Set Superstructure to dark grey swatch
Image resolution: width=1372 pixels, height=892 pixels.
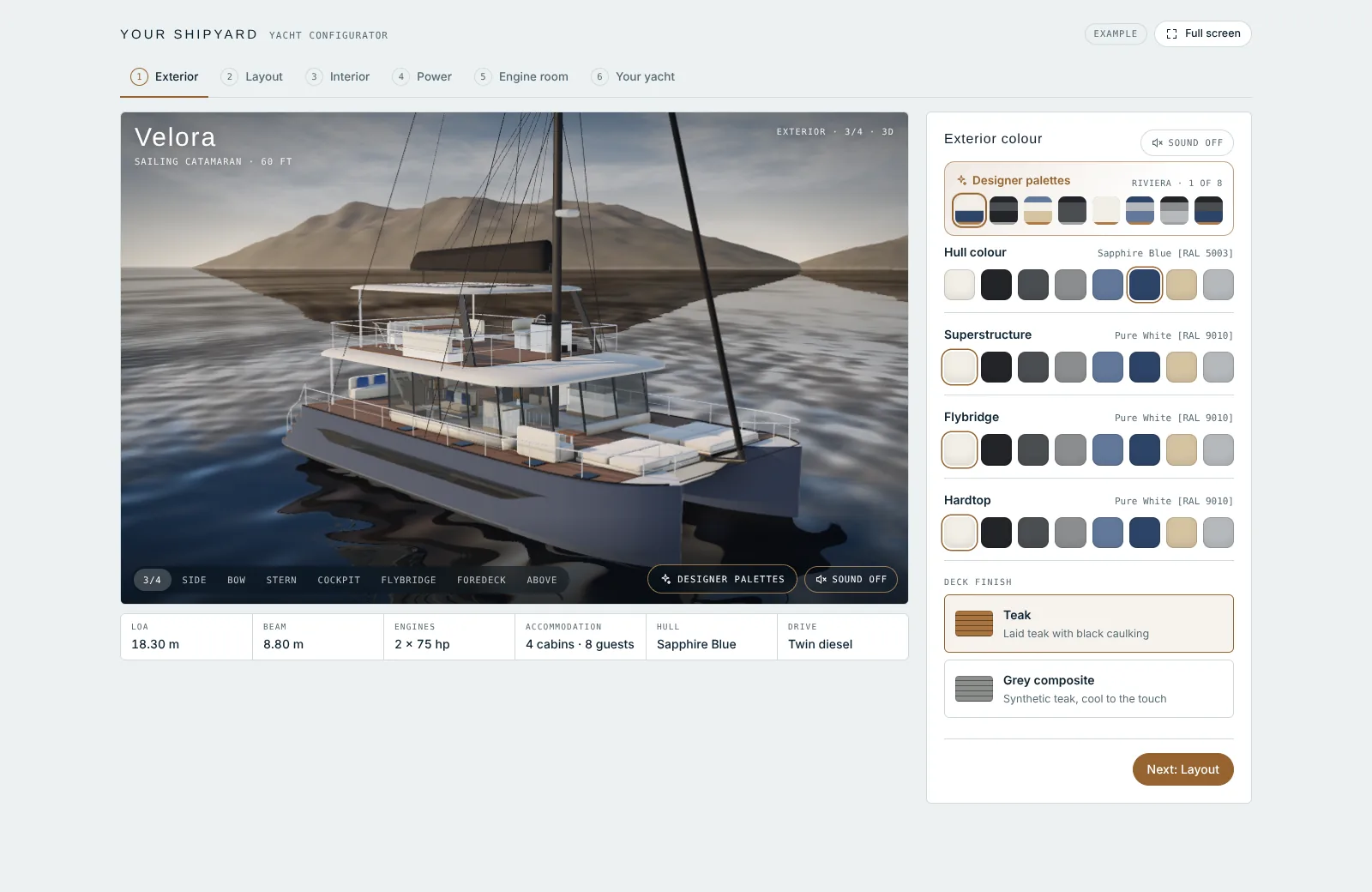point(1033,367)
